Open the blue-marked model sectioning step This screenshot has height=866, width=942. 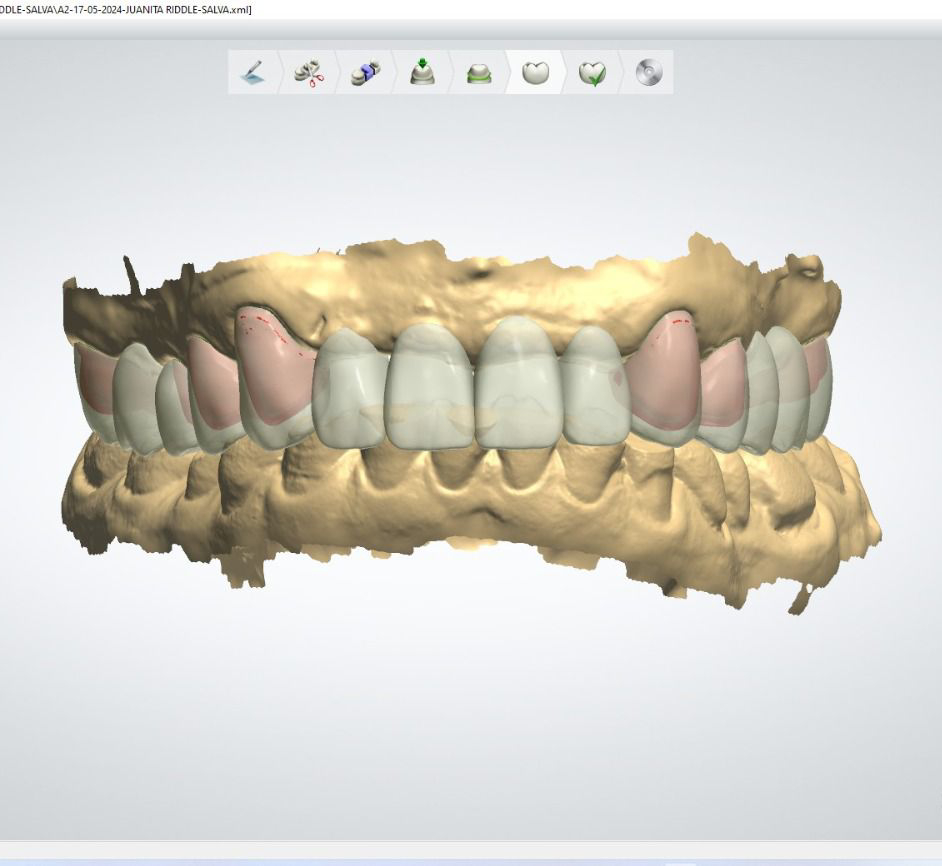click(x=366, y=73)
